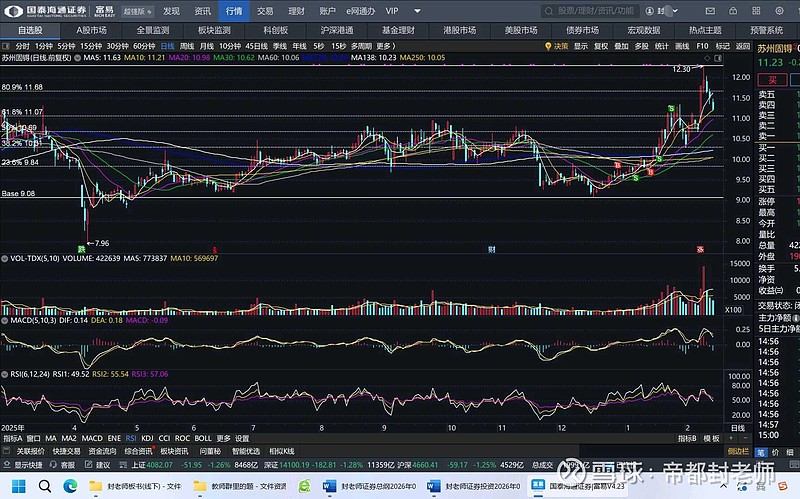Open 综合资讯 news panel

click(138, 451)
